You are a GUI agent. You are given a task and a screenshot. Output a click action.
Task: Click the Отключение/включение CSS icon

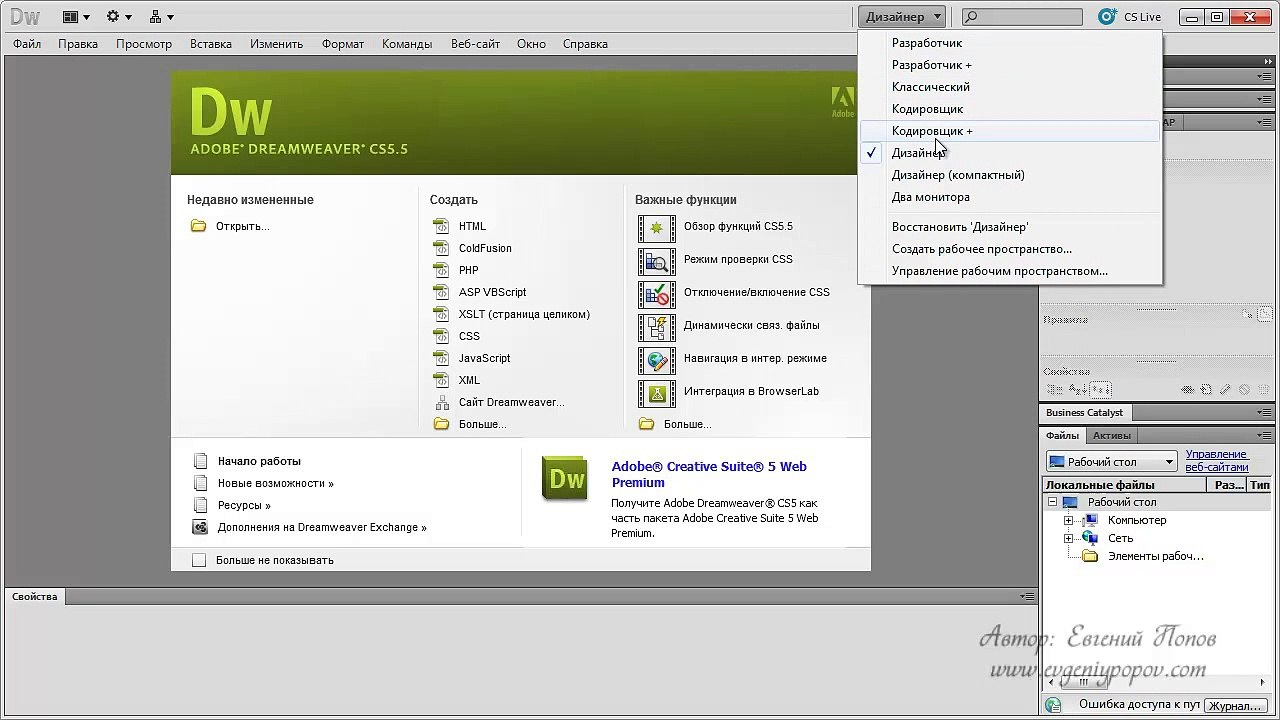pos(657,294)
